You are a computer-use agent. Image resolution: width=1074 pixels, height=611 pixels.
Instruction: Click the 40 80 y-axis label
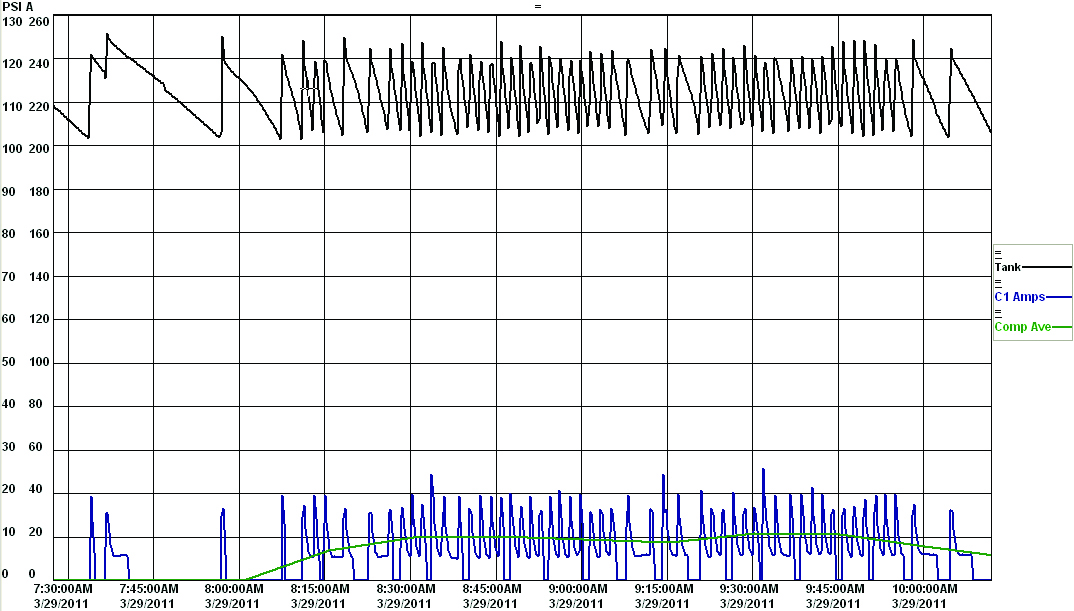23,404
